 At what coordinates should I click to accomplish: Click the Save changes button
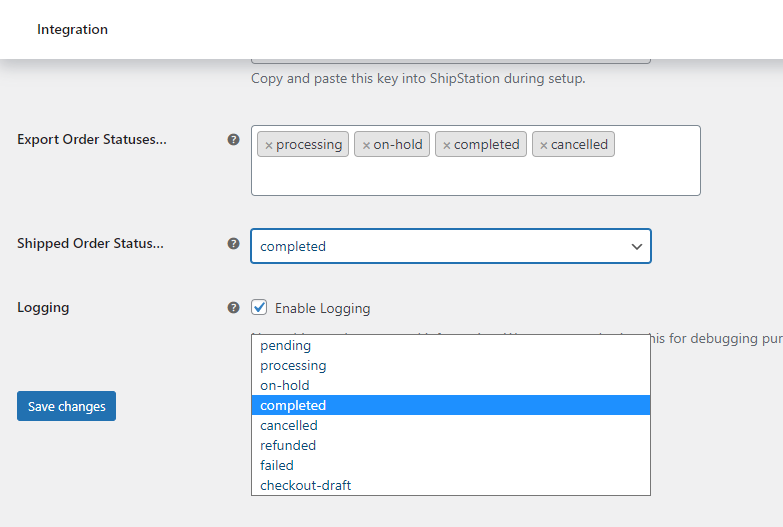click(66, 406)
